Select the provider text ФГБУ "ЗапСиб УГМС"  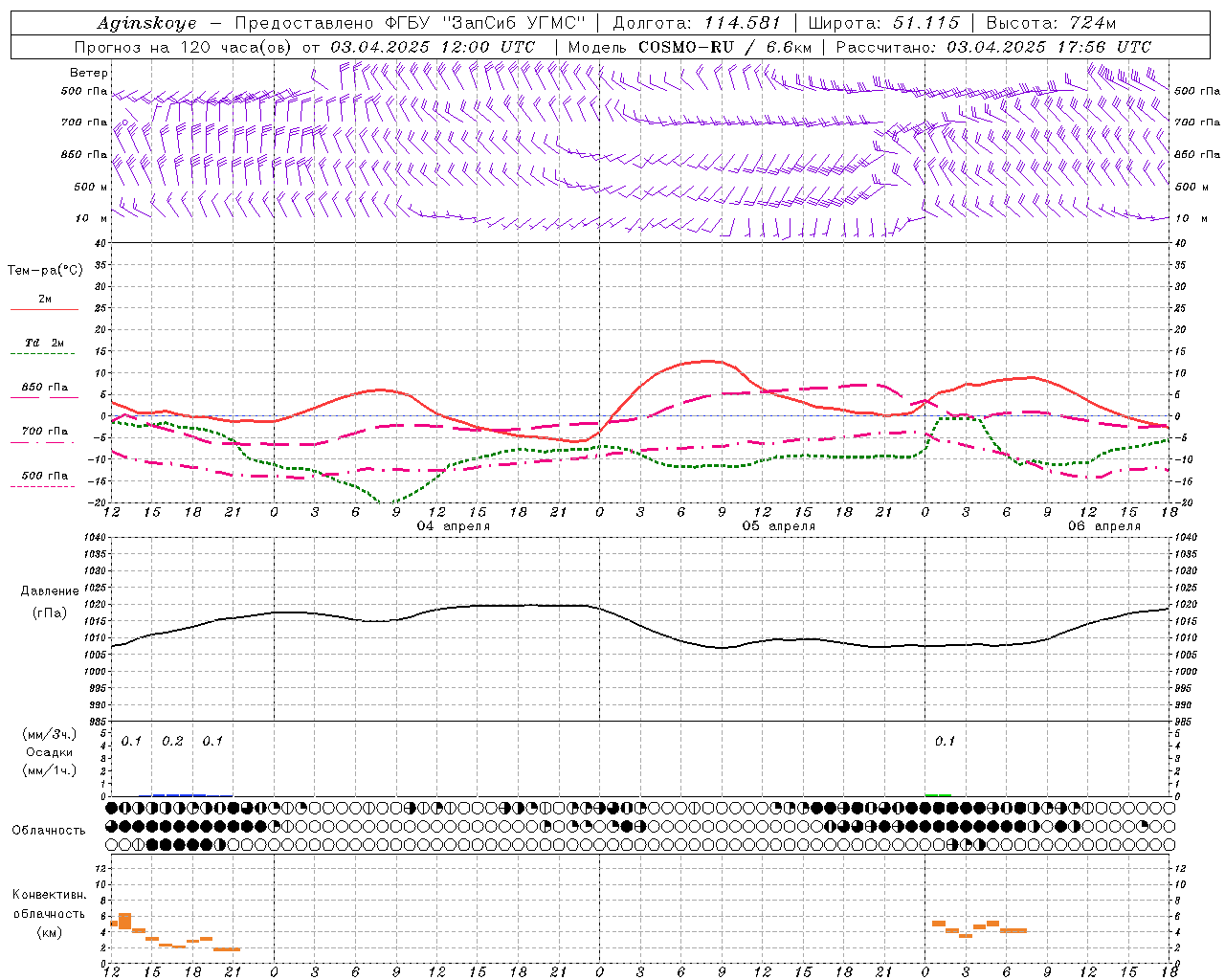click(484, 23)
